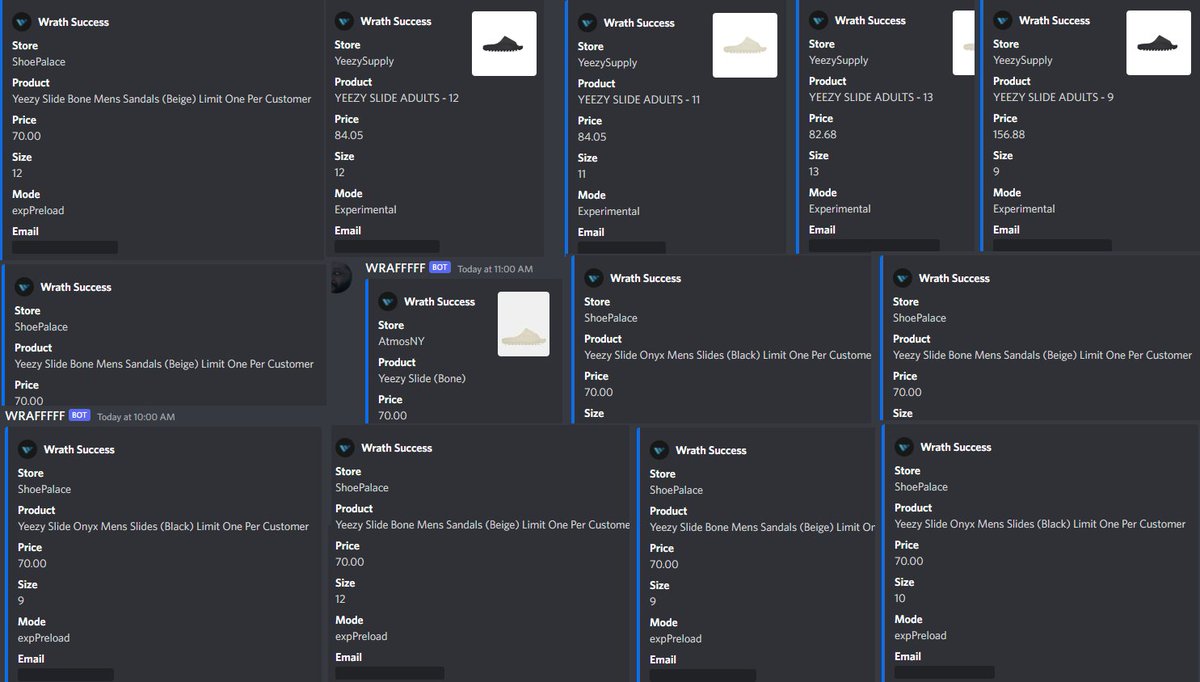Click the size value 10 in the Onyx card
This screenshot has height=682, width=1200.
(901, 598)
